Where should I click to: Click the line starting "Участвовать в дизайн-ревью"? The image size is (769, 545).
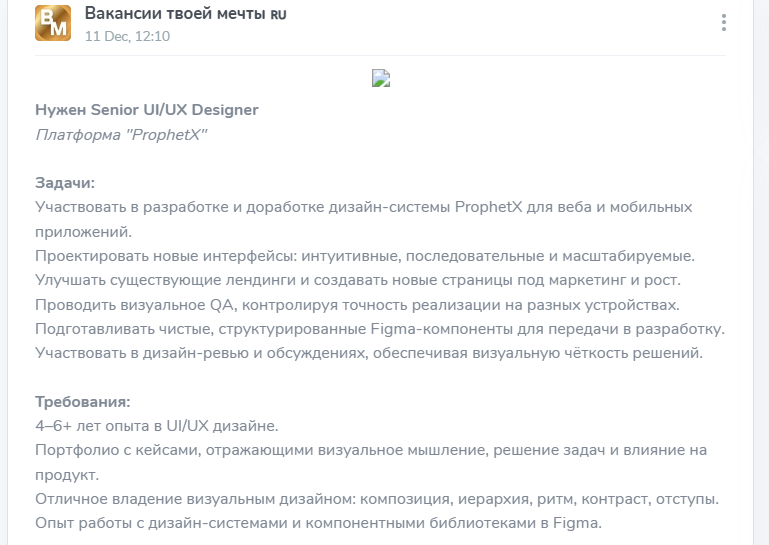point(365,353)
